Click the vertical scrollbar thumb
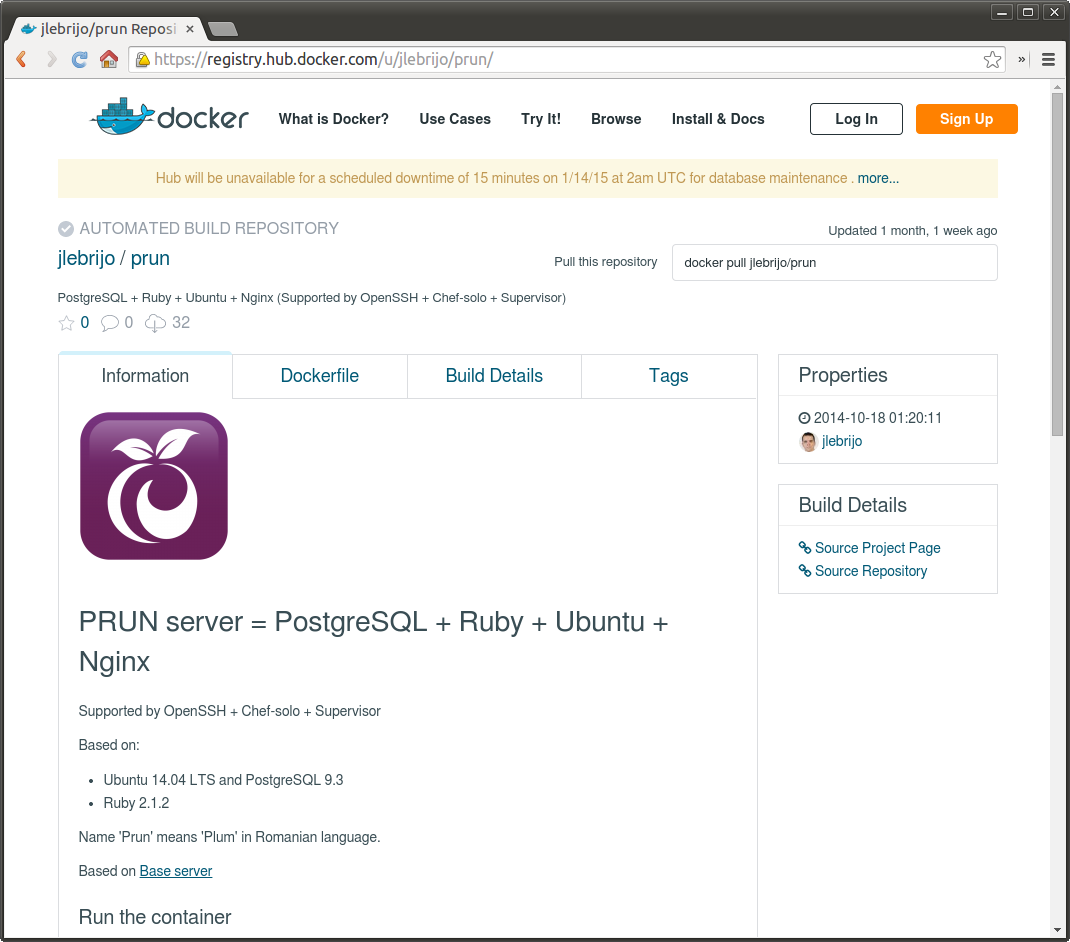This screenshot has height=942, width=1070. pyautogui.click(x=1057, y=264)
